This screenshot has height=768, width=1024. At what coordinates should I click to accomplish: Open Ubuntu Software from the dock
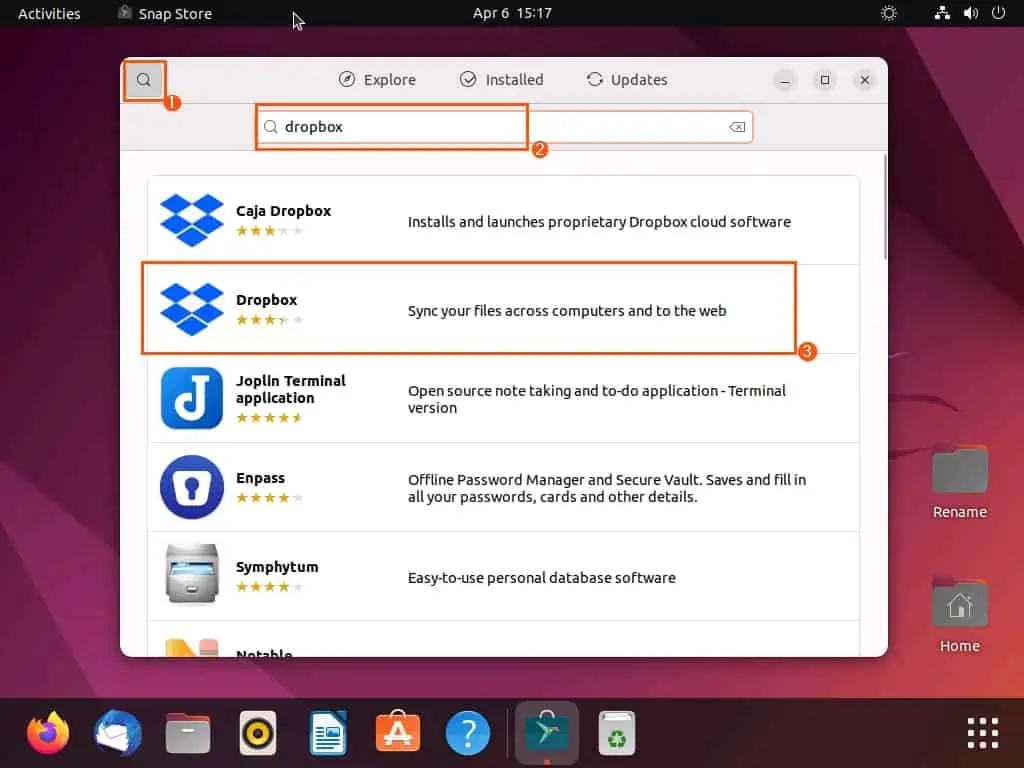pos(397,732)
